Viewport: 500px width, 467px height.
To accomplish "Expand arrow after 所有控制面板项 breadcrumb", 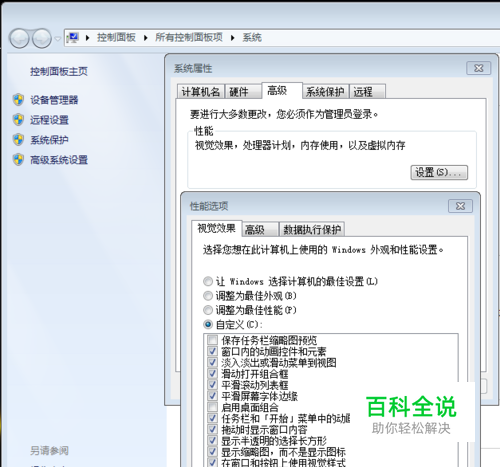I will (x=233, y=38).
